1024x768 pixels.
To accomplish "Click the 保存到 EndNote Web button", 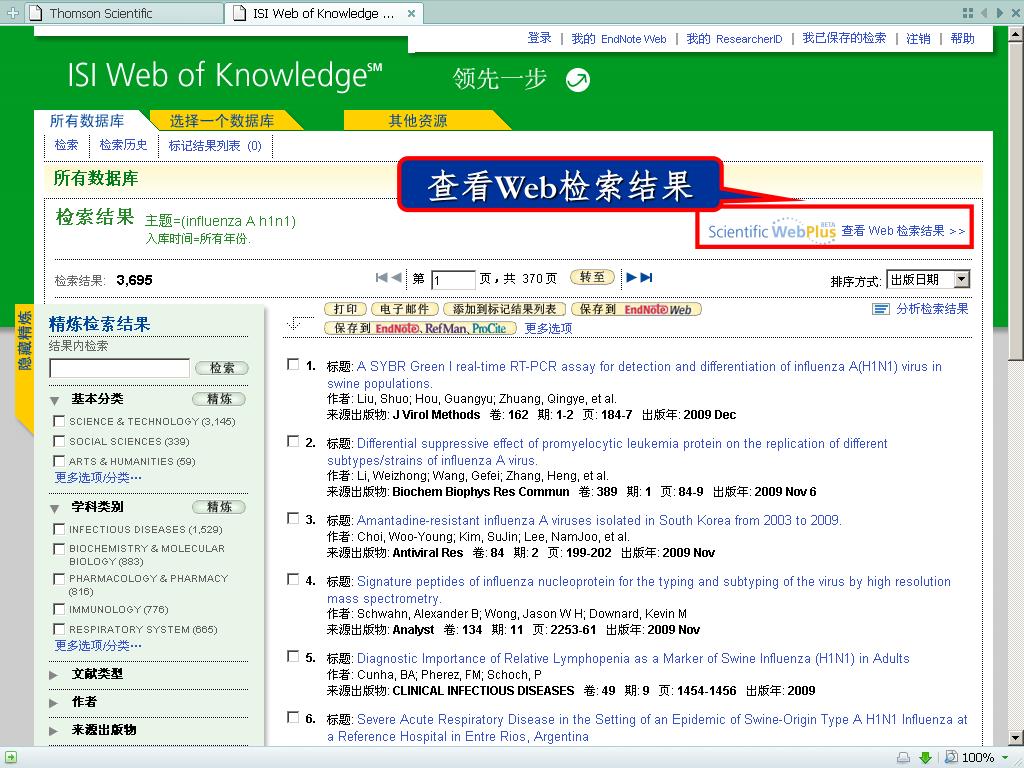I will click(x=636, y=309).
